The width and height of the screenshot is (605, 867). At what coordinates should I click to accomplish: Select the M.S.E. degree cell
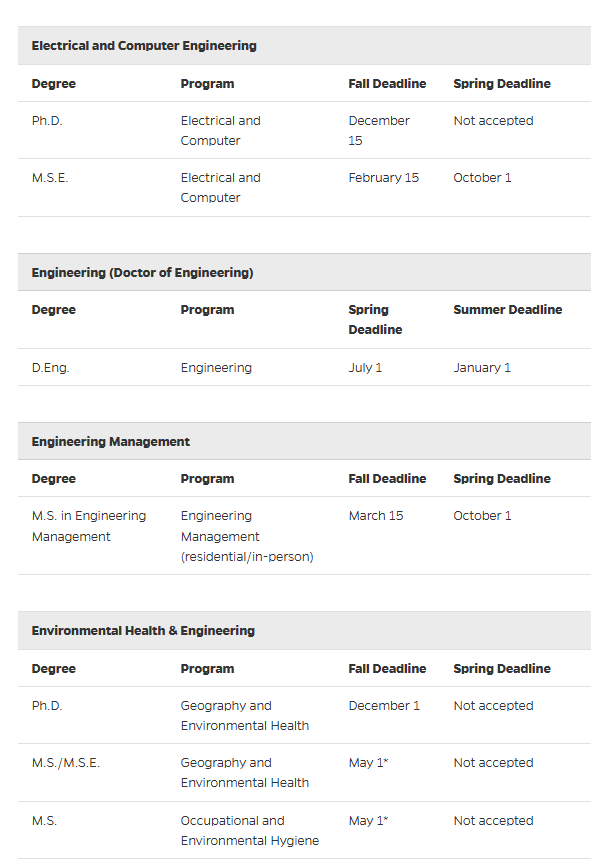(48, 178)
